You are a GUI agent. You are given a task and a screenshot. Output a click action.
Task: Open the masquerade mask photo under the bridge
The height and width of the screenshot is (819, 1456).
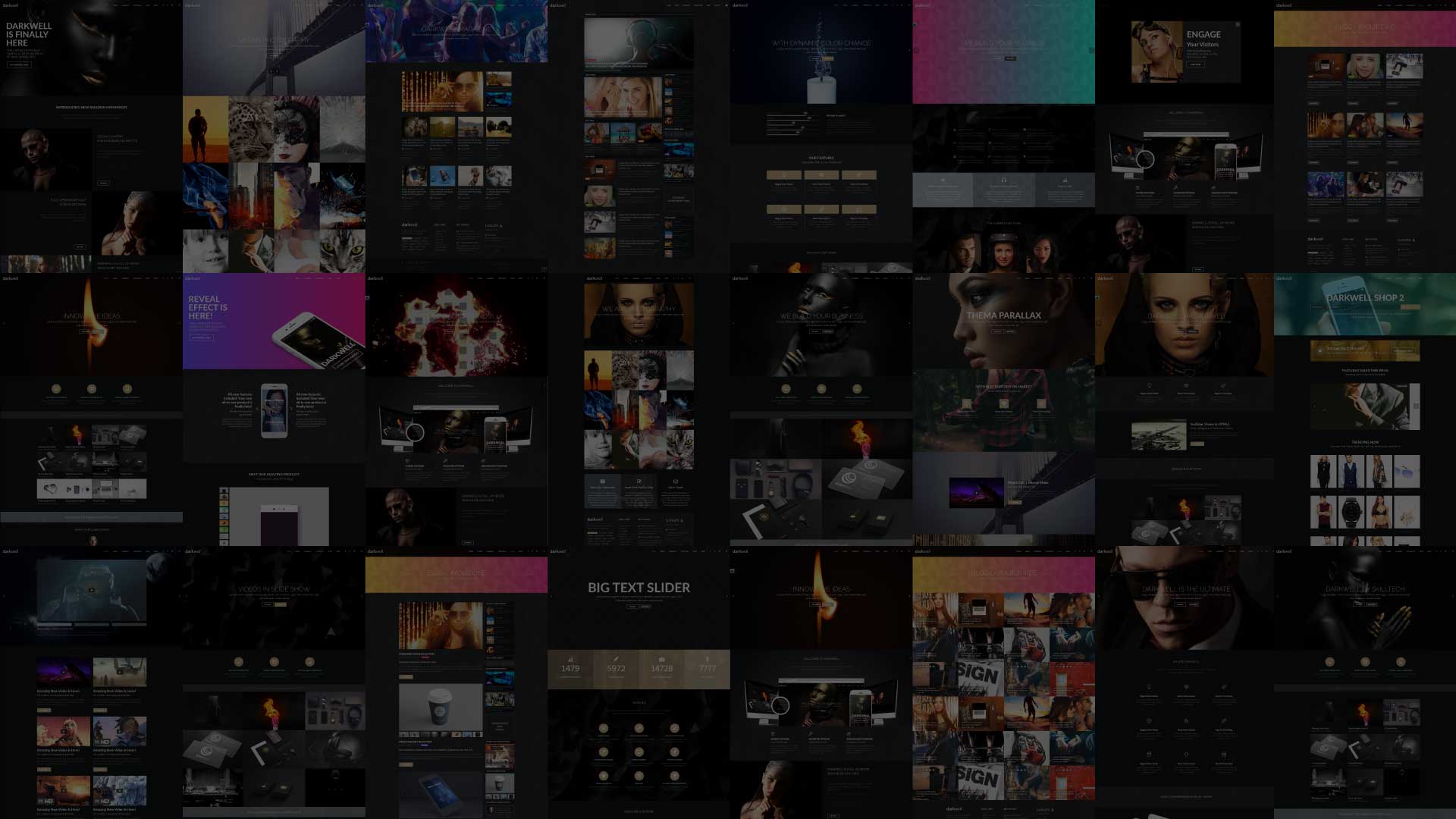(x=296, y=129)
